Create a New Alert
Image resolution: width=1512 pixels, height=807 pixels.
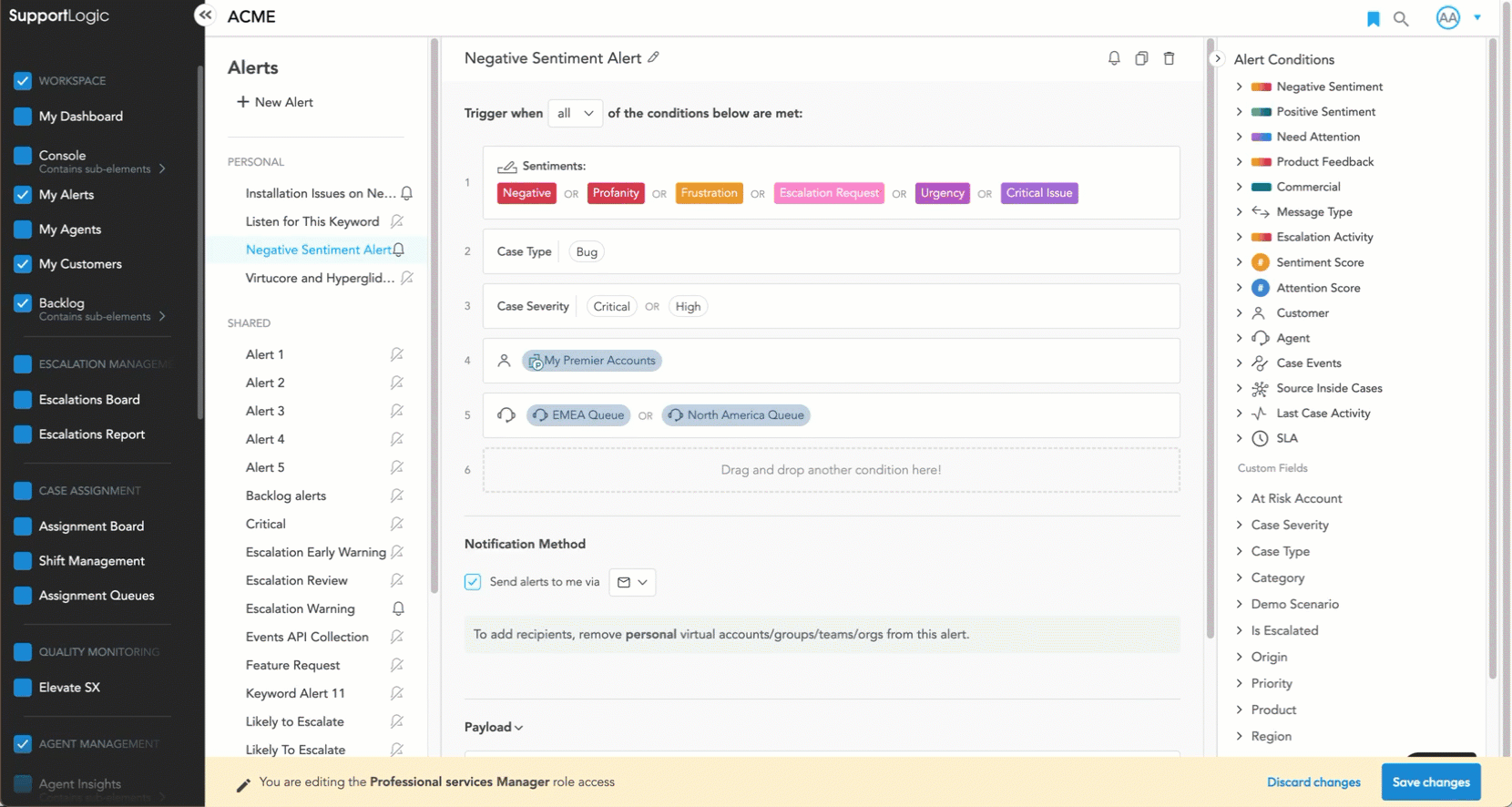coord(274,102)
